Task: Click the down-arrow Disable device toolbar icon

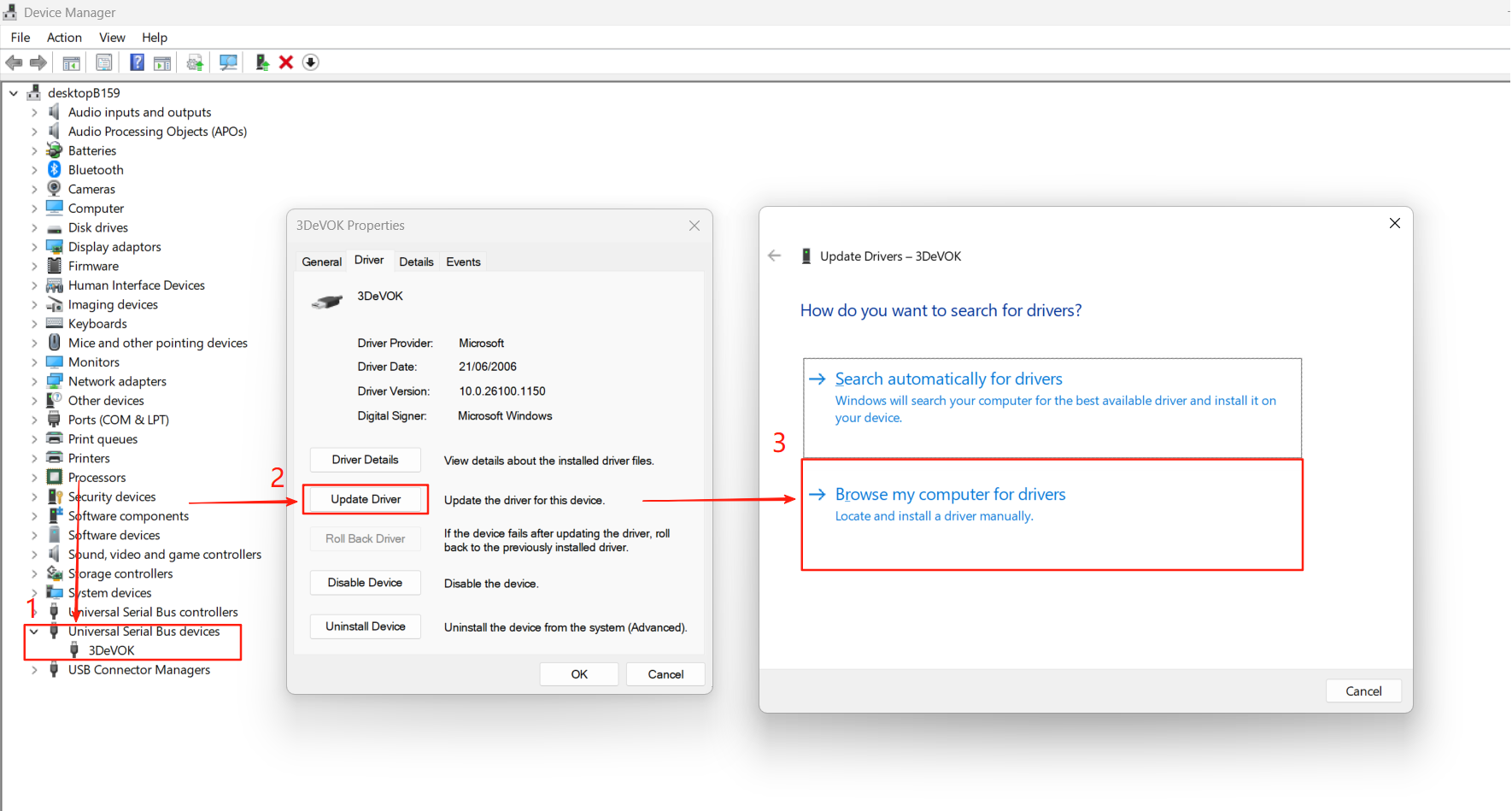Action: (x=311, y=62)
